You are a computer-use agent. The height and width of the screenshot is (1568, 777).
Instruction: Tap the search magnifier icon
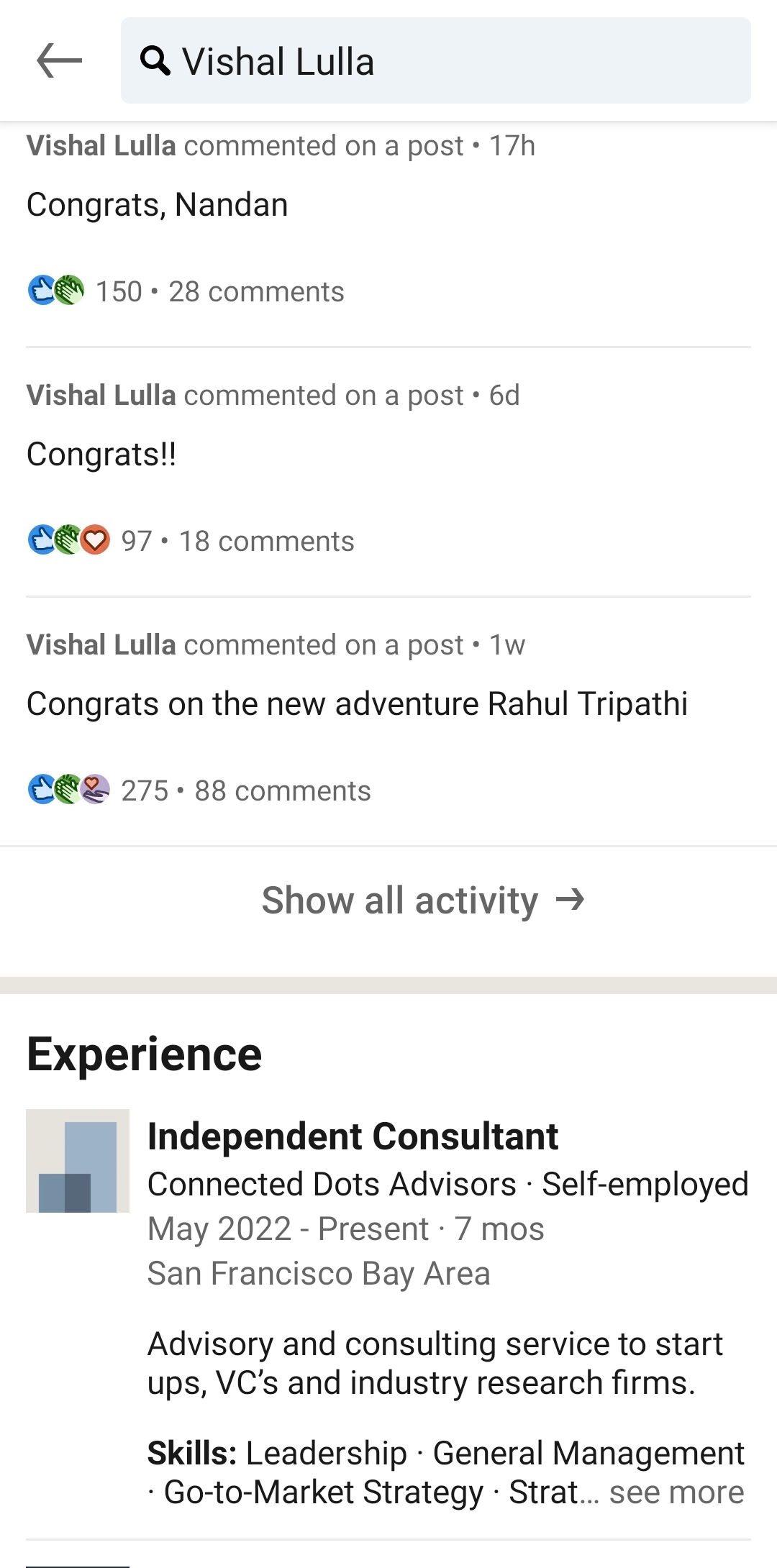tap(155, 61)
